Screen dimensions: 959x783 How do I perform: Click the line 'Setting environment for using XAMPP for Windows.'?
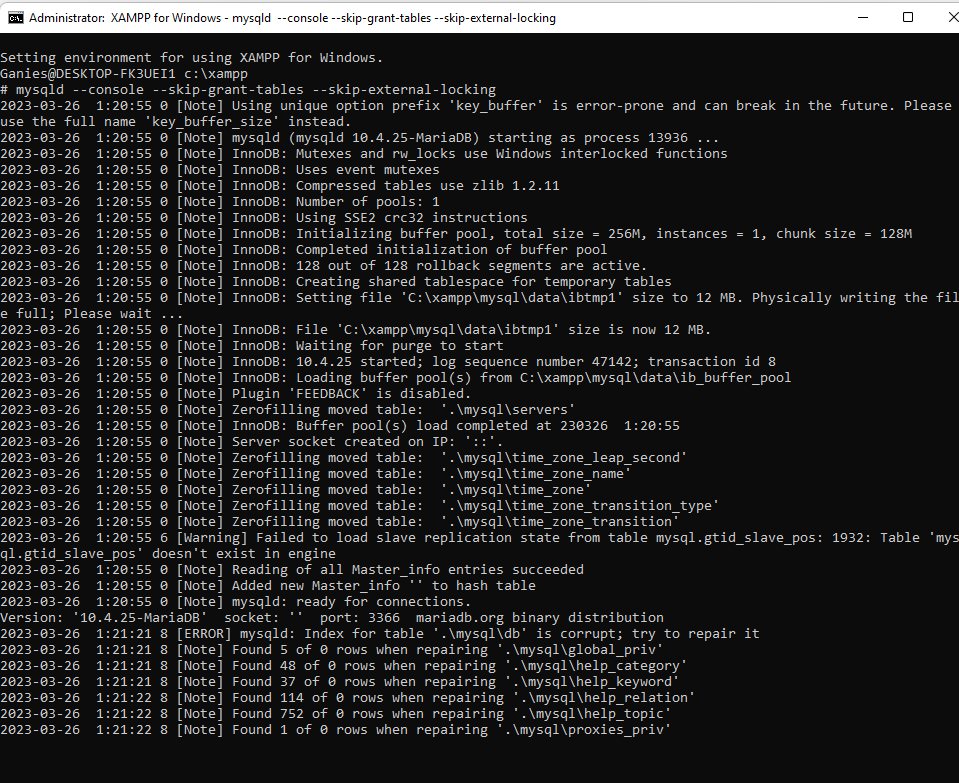point(191,58)
